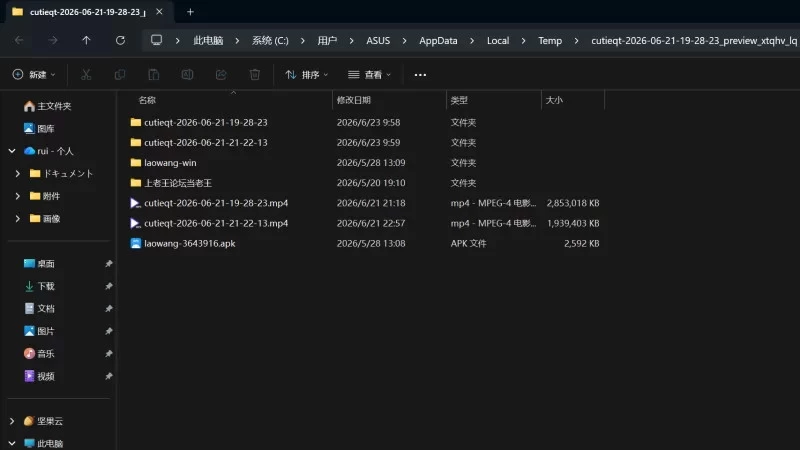
Task: Close the cutieqt tab
Action: point(159,12)
